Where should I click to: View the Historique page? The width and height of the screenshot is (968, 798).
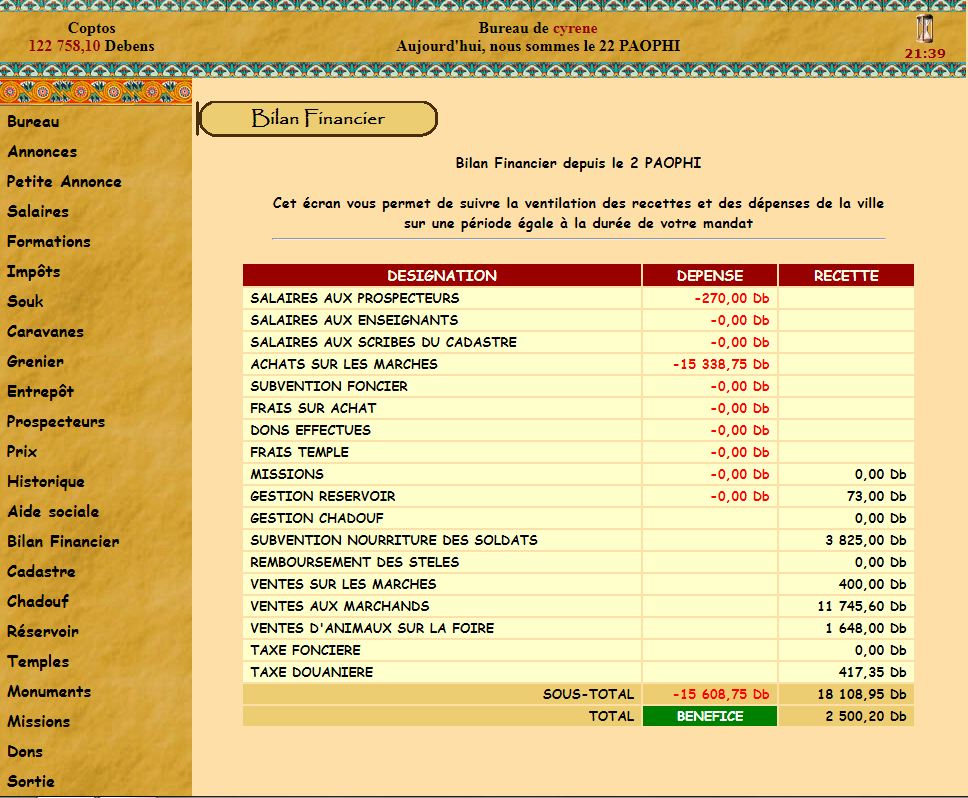click(x=46, y=482)
